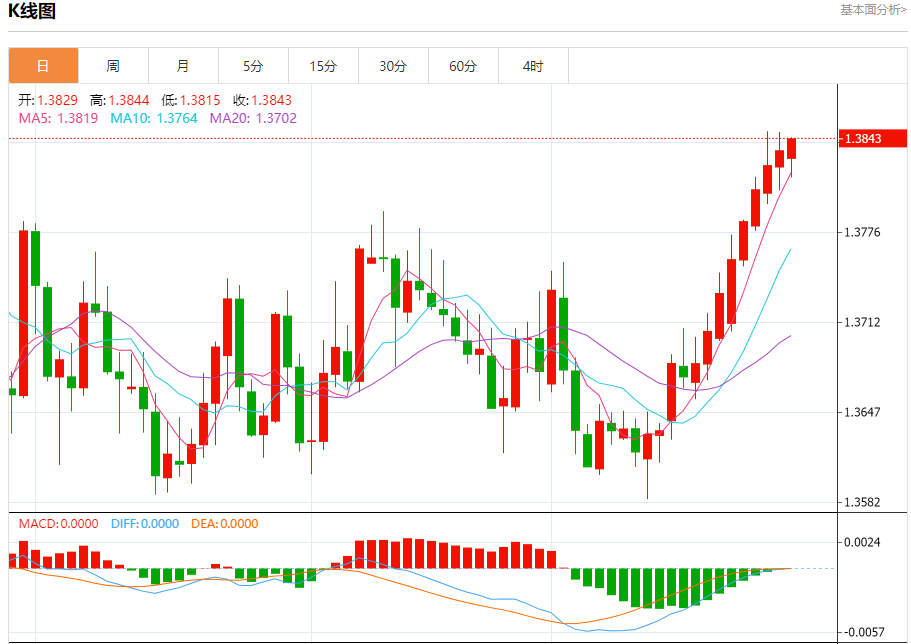Switch to the 月 monthly tab
911x644 pixels.
coord(183,66)
